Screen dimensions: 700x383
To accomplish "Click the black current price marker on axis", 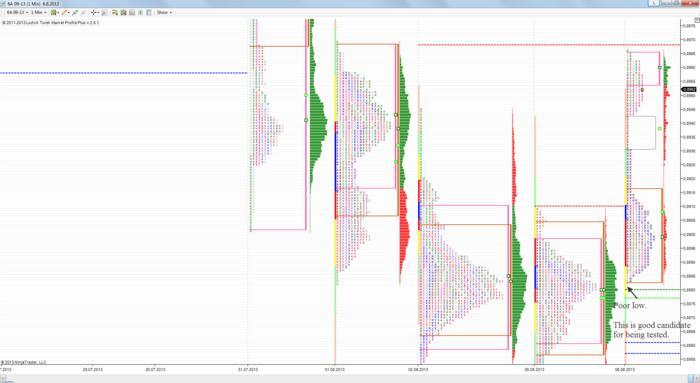I will pos(688,89).
